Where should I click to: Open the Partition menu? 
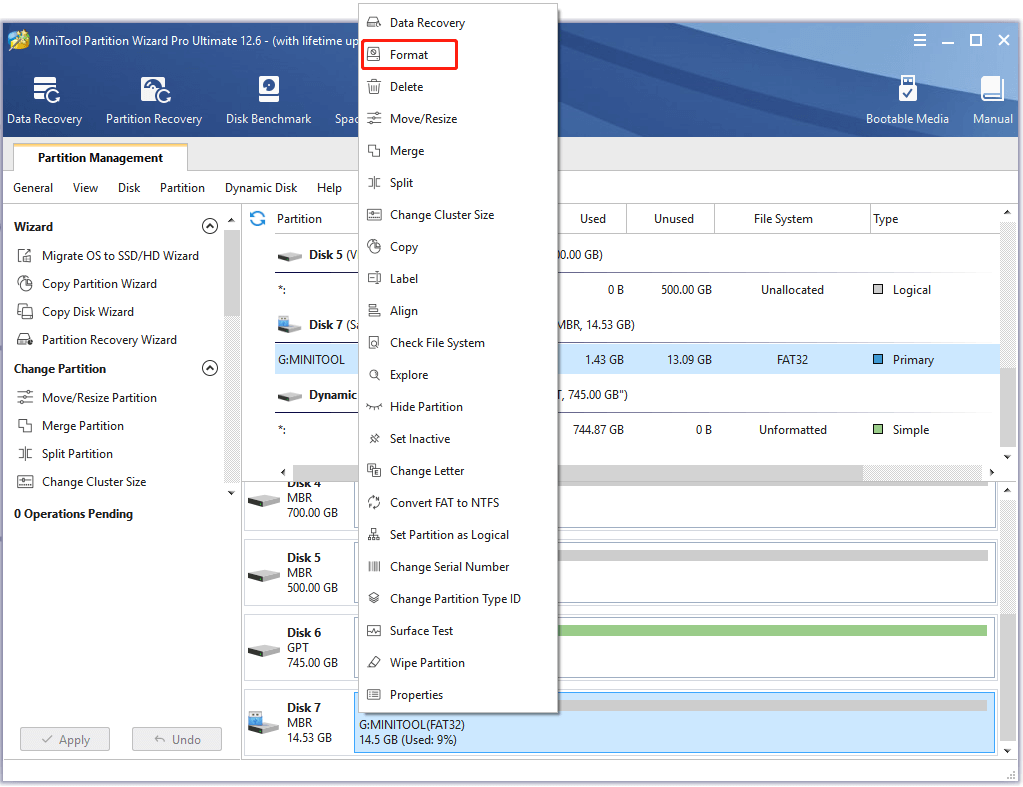pos(182,188)
